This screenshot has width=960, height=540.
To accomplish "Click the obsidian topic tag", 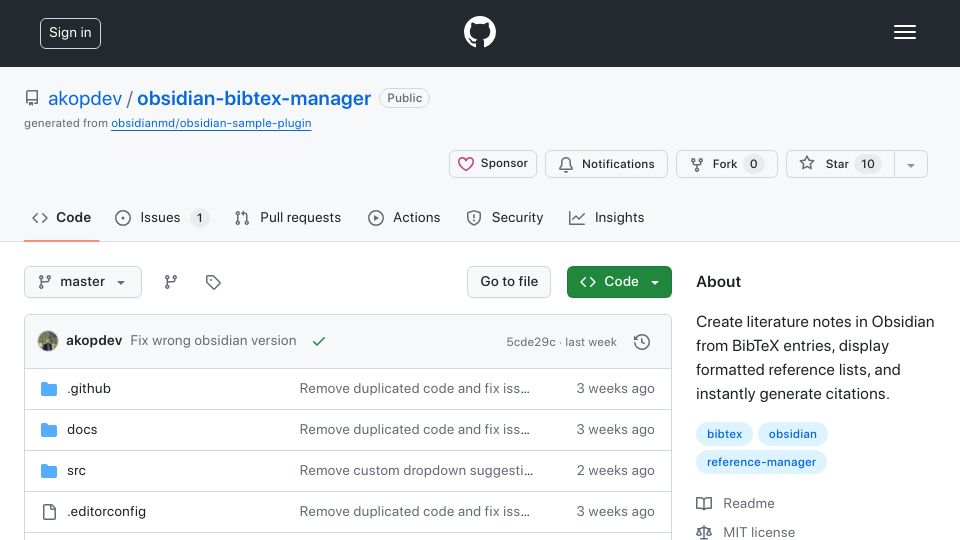I will click(x=792, y=434).
